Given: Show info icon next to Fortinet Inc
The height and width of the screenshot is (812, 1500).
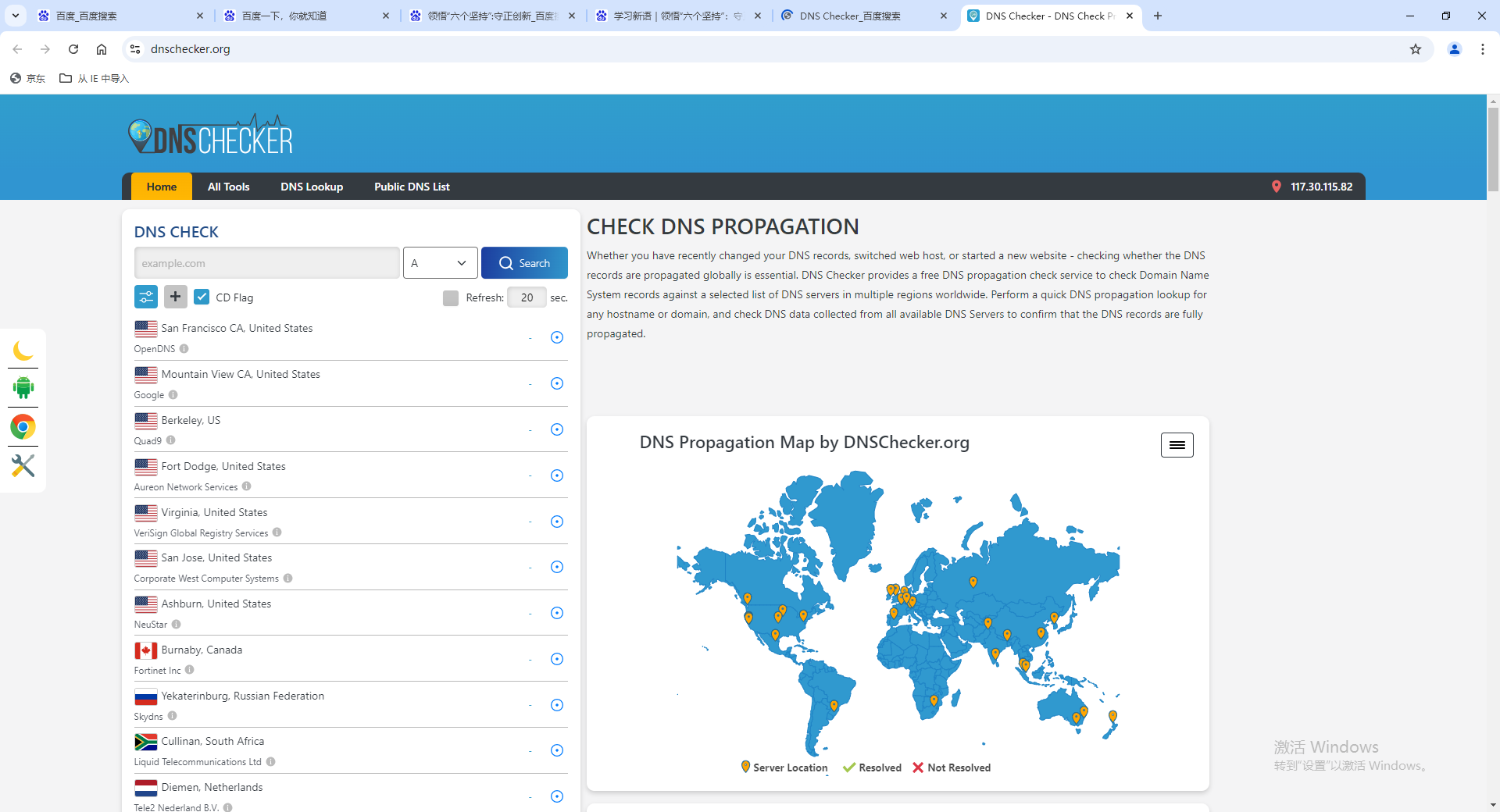Looking at the screenshot, I should pyautogui.click(x=190, y=670).
